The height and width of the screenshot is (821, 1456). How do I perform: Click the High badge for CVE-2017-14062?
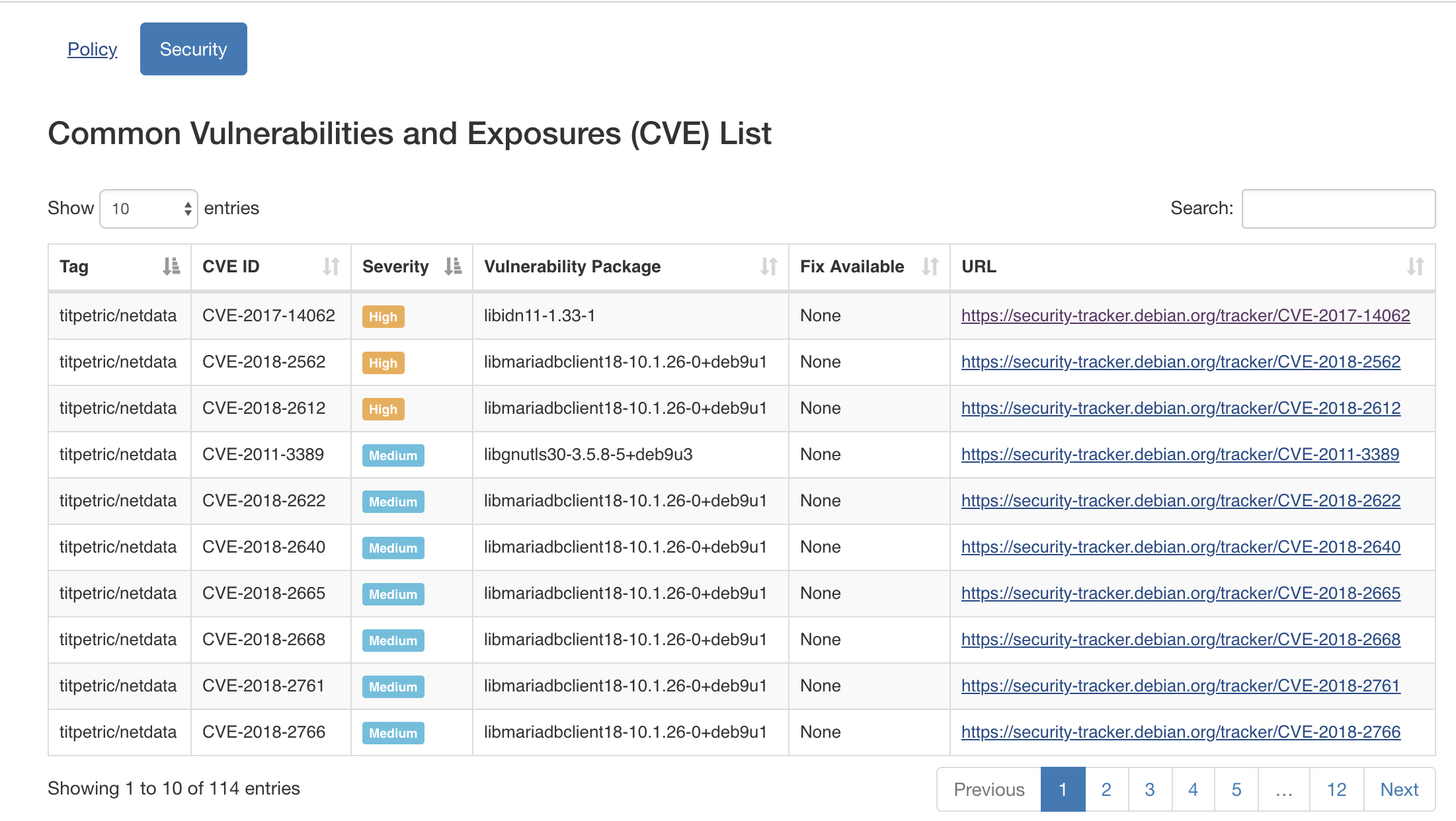[x=383, y=317]
